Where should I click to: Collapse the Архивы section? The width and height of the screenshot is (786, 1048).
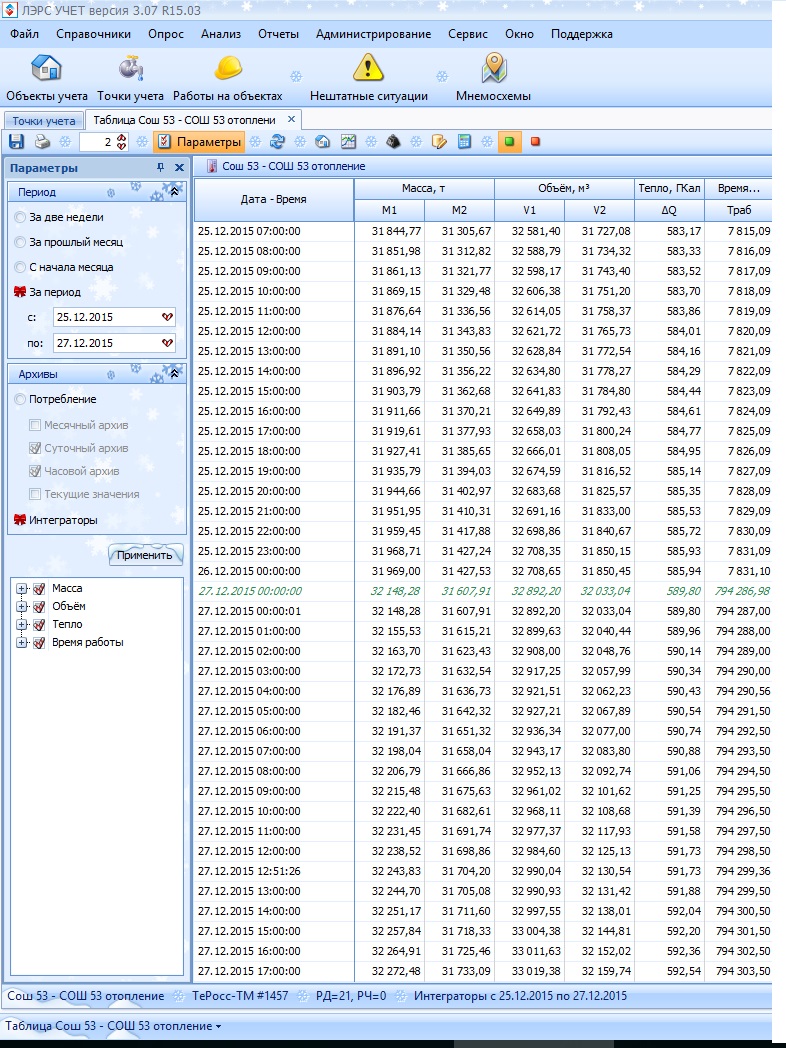pos(174,374)
